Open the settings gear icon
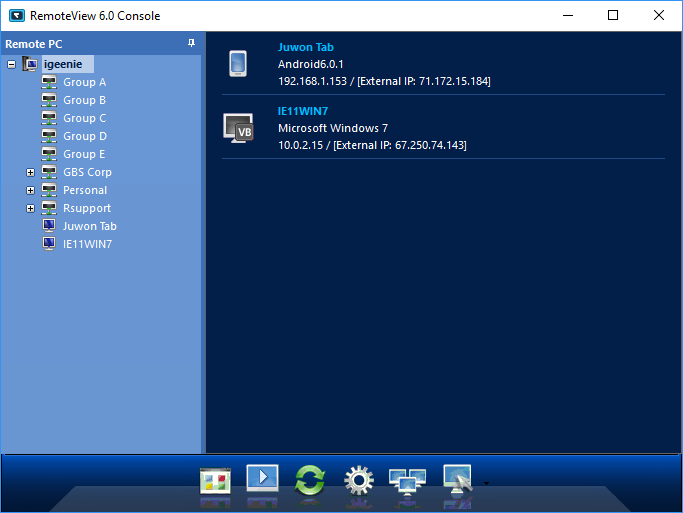The image size is (683, 513). pos(359,480)
